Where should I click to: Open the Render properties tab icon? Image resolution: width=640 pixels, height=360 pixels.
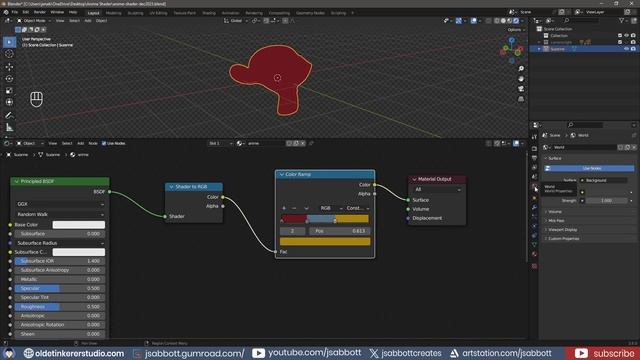click(534, 149)
